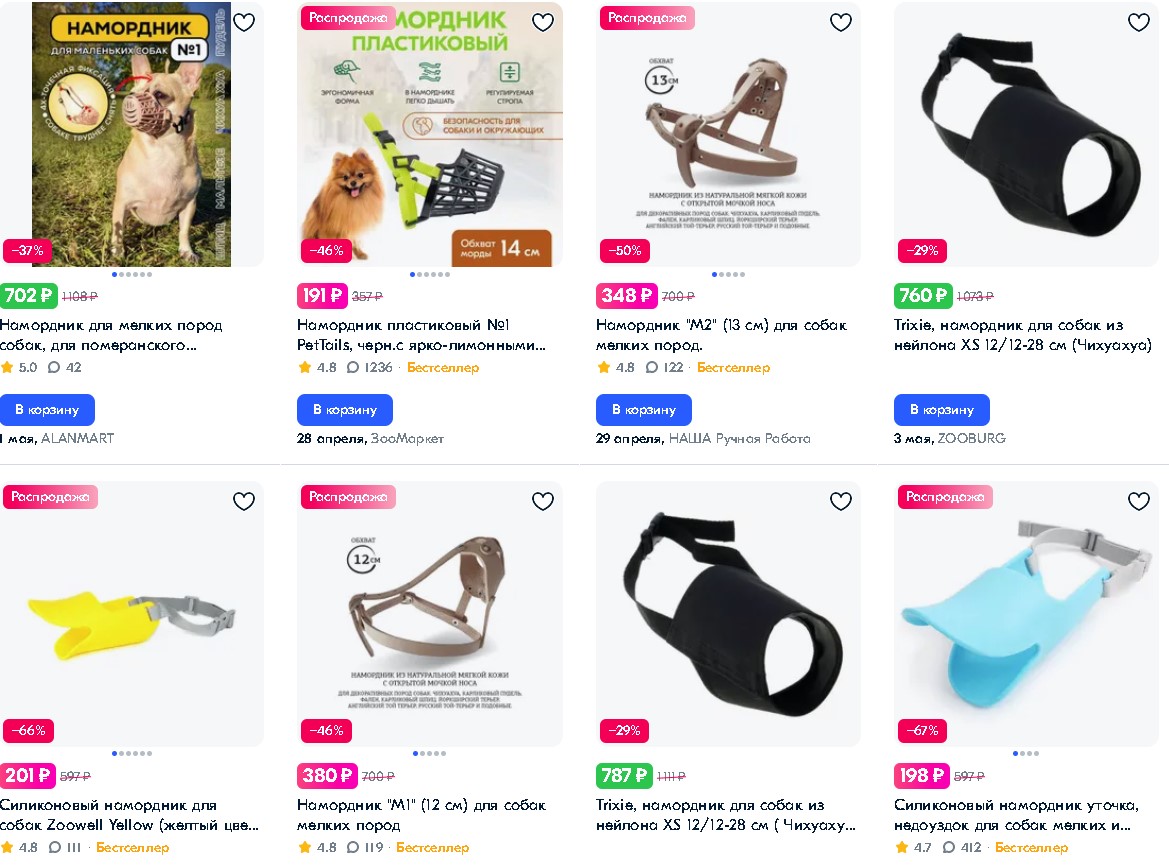This screenshot has width=1169, height=867.
Task: Add the M2 348 ₽ muzzle to cart
Action: (x=643, y=409)
